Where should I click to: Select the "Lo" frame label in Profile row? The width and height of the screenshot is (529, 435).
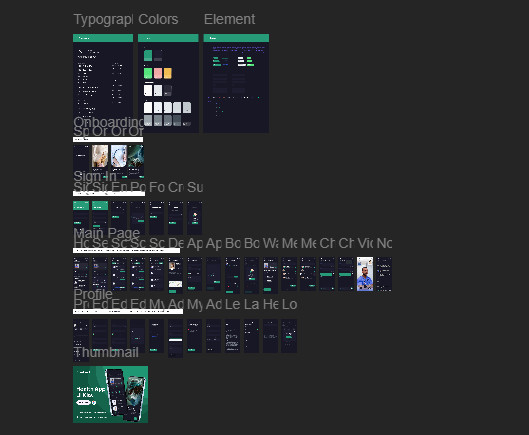[289, 304]
